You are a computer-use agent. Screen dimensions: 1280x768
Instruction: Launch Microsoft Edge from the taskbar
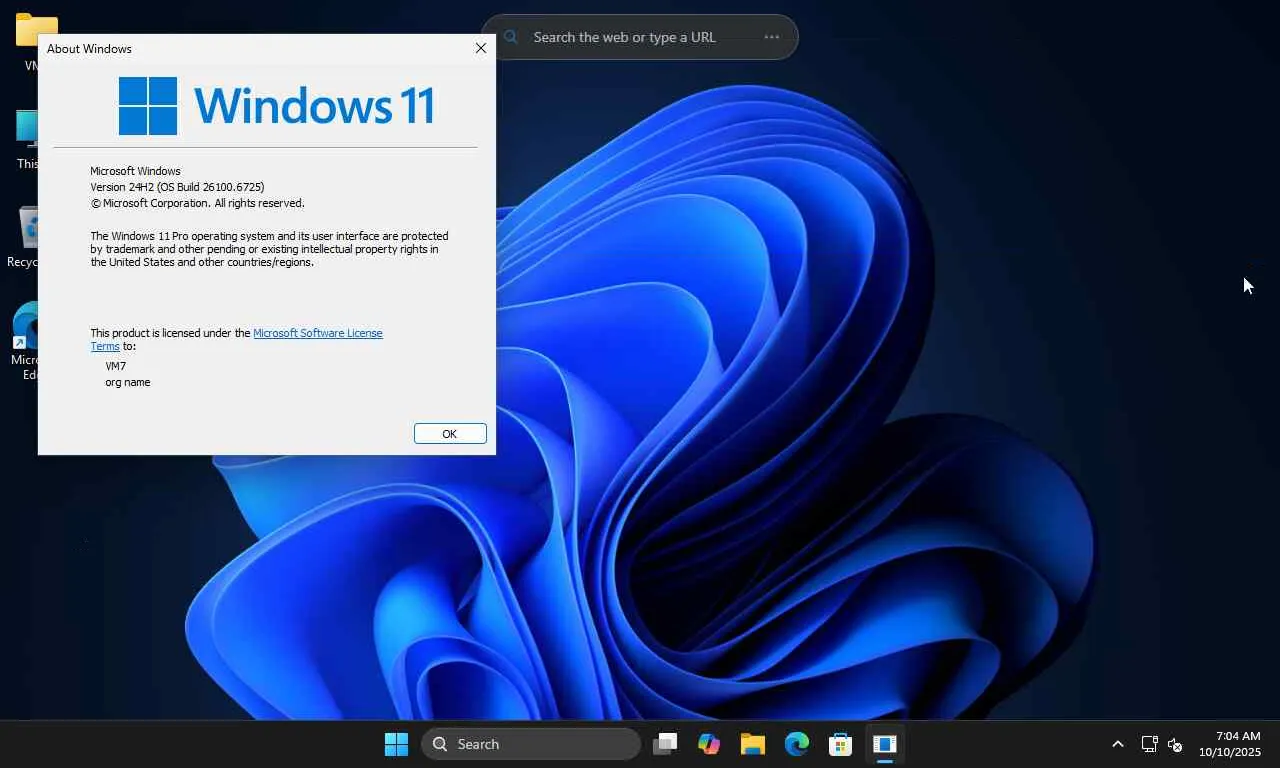[x=797, y=744]
